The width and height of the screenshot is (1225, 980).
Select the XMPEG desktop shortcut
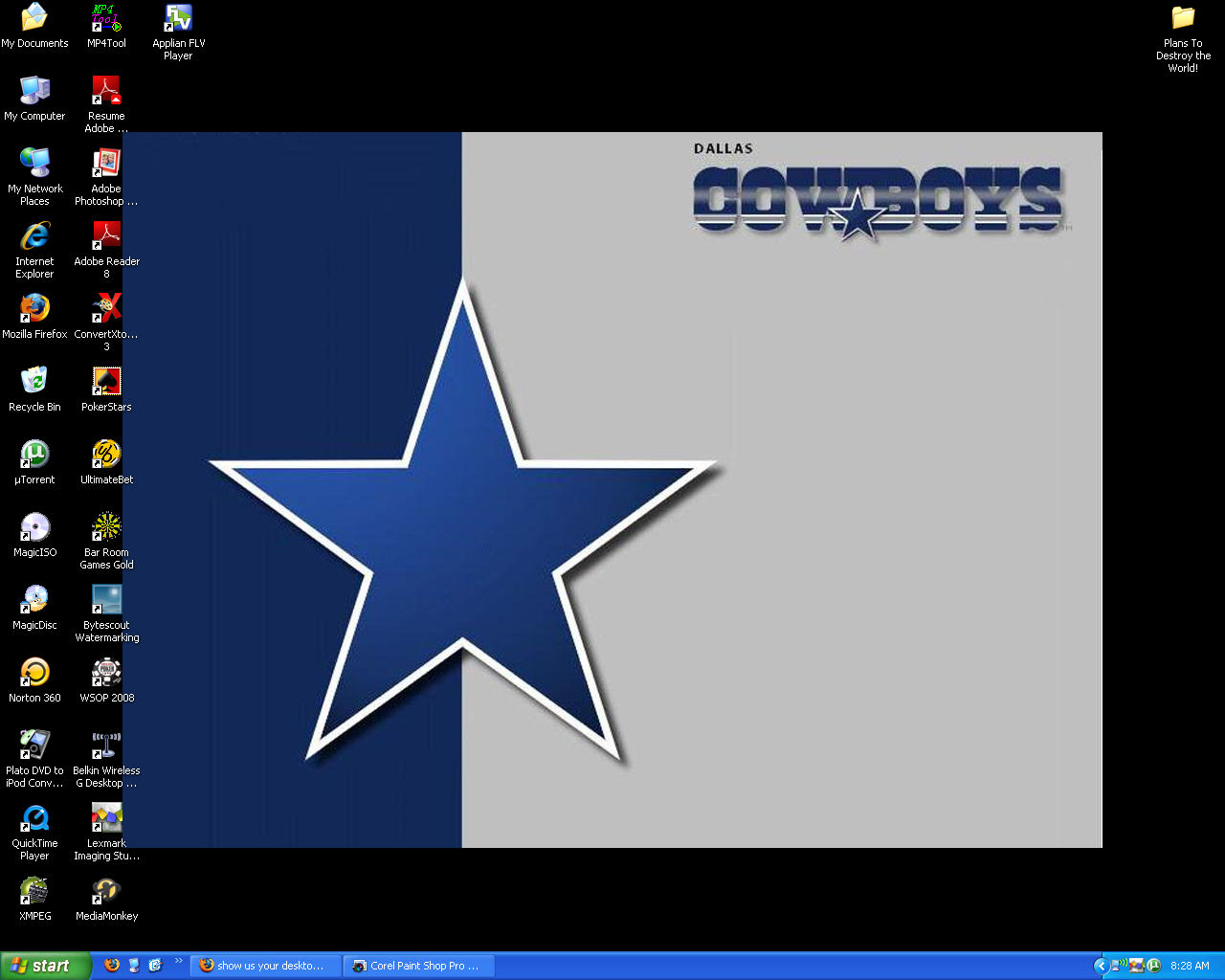click(34, 899)
